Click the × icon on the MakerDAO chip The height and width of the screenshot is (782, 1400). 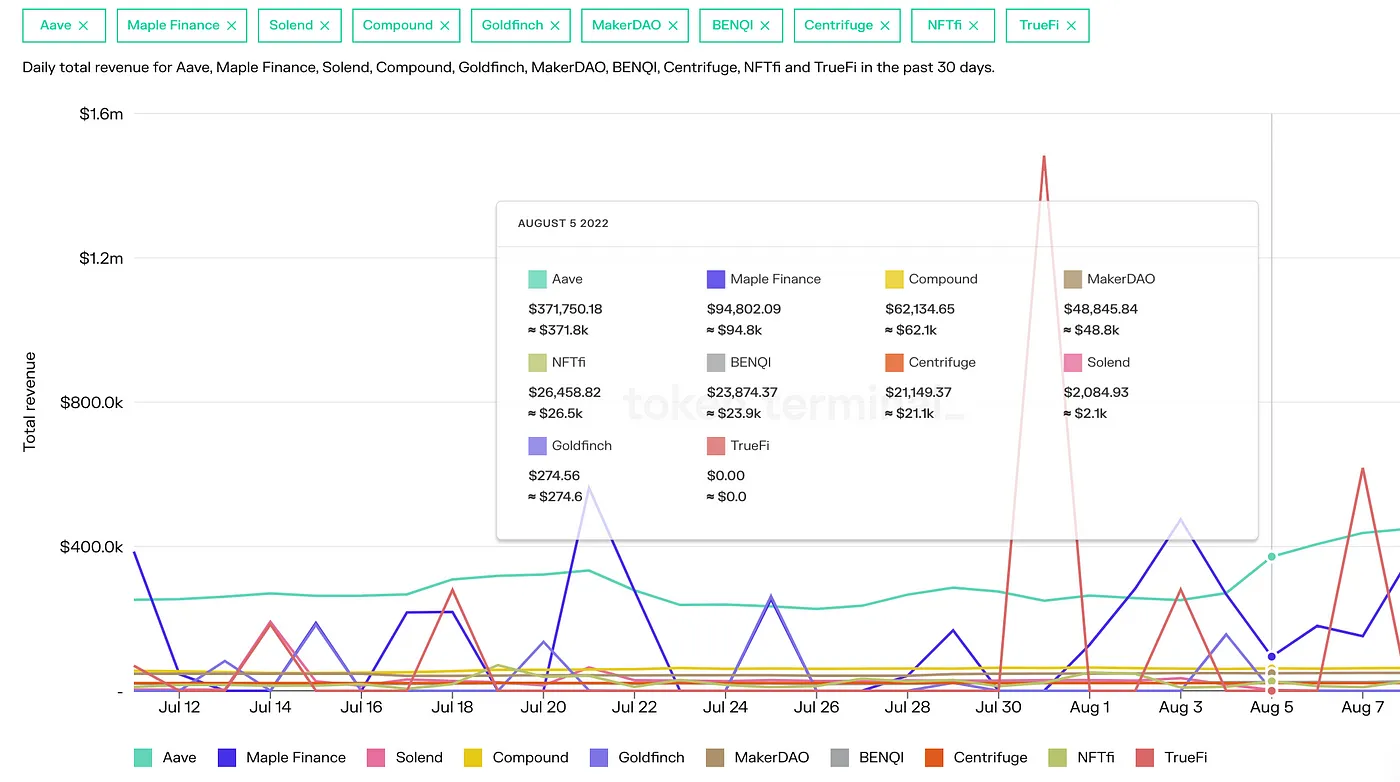[672, 26]
